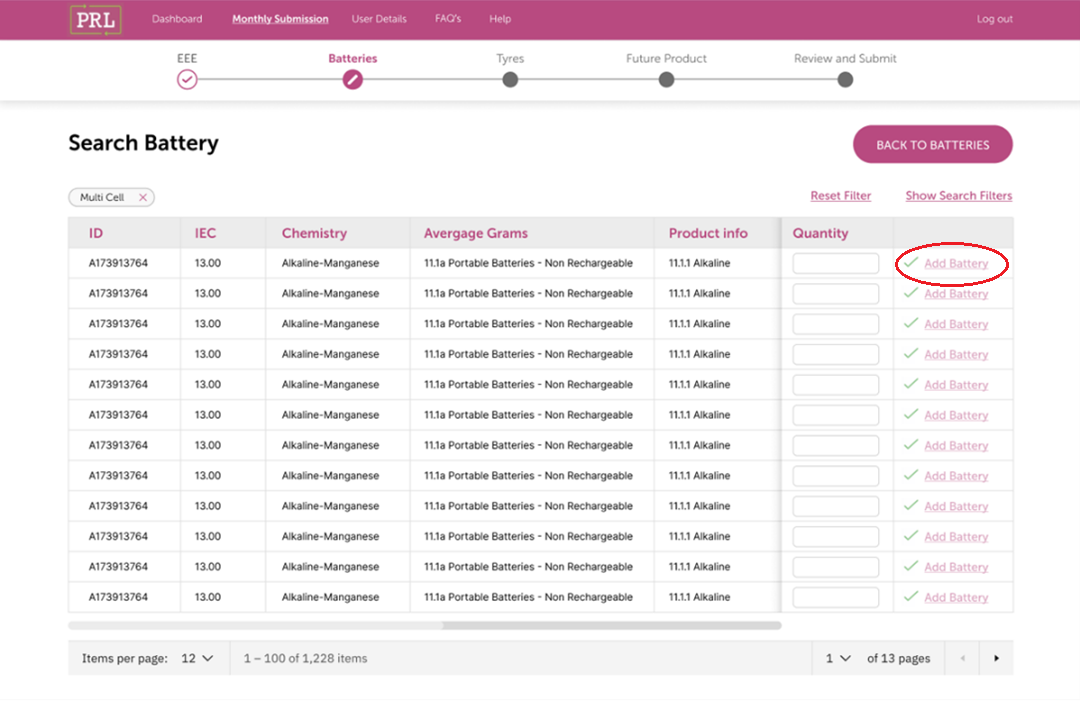Open the Items per page dropdown
This screenshot has height=701, width=1080.
(x=197, y=658)
